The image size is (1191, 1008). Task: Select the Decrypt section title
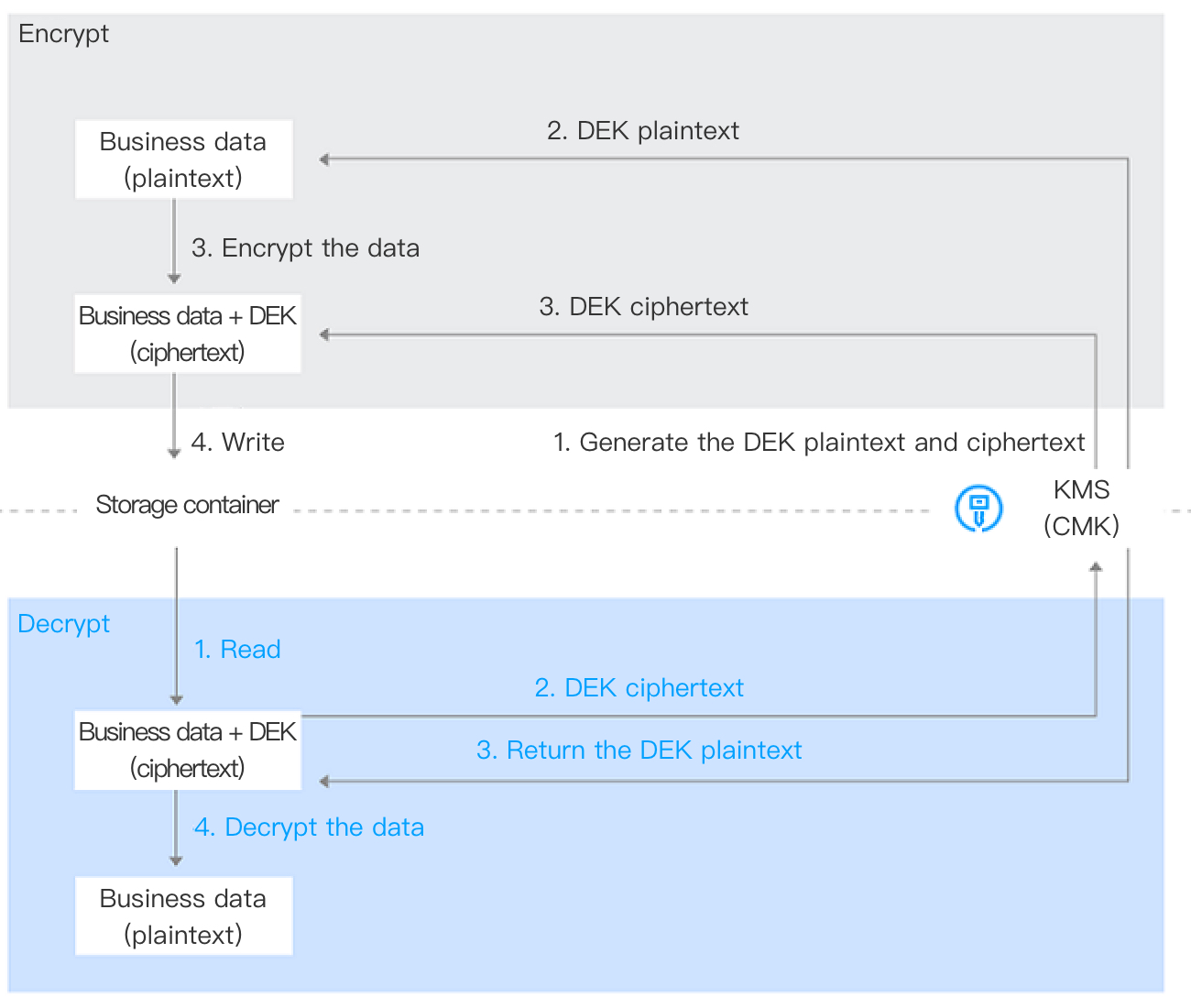click(x=63, y=624)
